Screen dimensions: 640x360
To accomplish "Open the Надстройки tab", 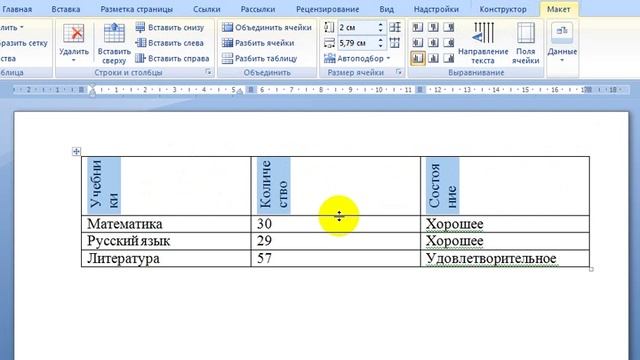I will [436, 9].
